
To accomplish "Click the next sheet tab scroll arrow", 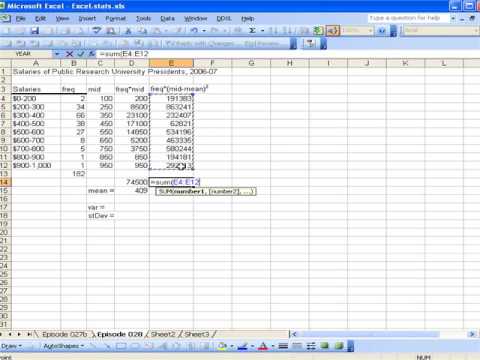I will click(x=19, y=334).
